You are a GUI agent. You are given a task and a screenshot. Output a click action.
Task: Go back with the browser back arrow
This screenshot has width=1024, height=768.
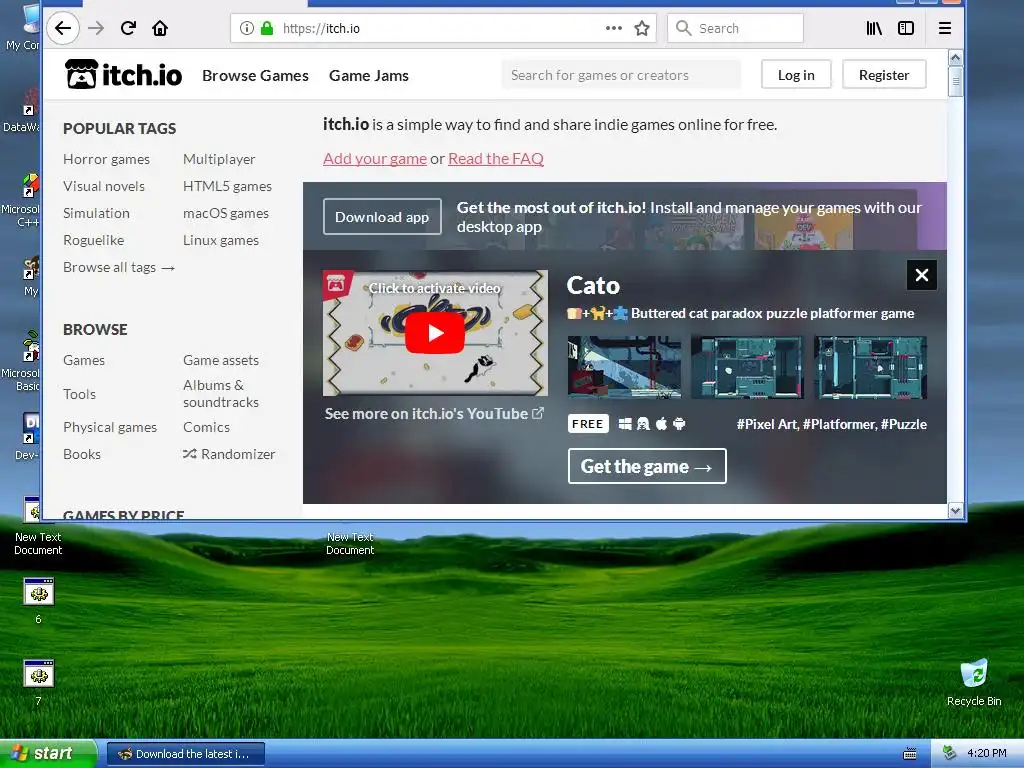[x=63, y=28]
